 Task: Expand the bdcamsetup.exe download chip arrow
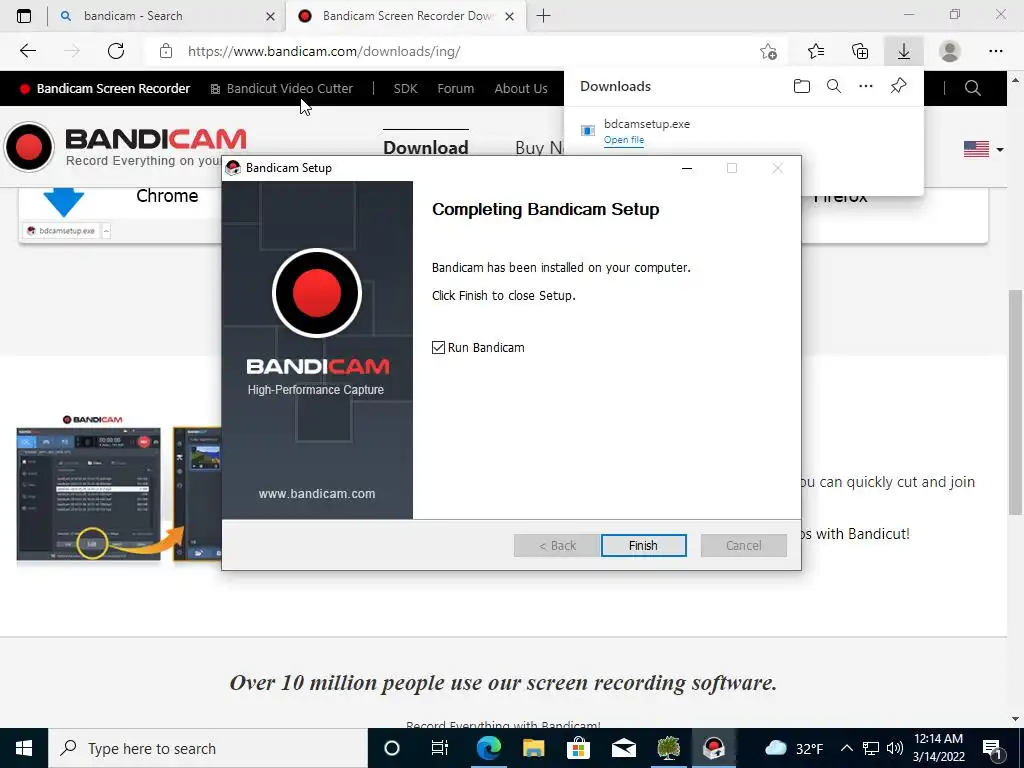pos(106,231)
